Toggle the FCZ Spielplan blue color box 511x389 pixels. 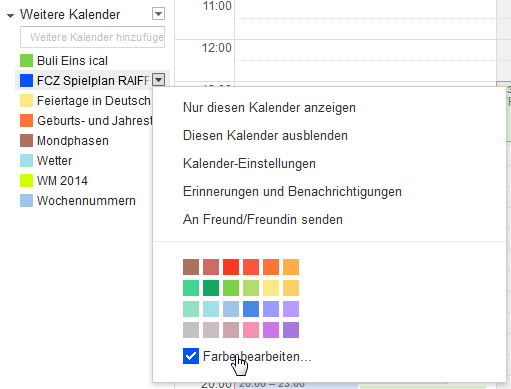pos(26,81)
